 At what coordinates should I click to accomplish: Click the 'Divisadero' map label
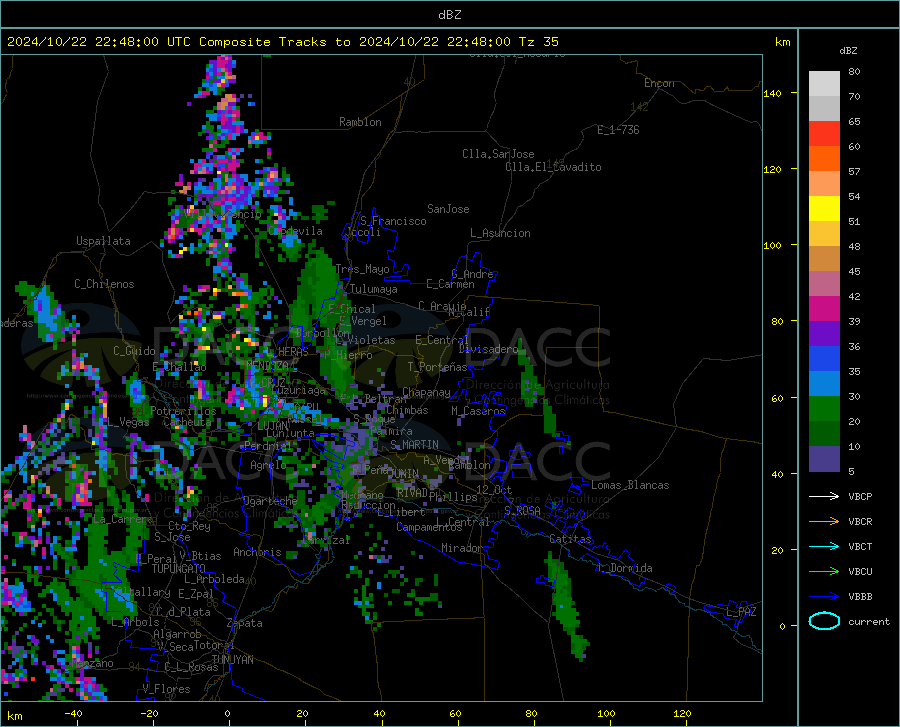coord(488,349)
